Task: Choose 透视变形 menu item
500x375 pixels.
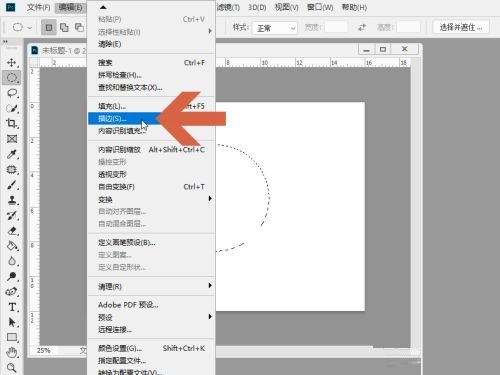Action: [x=151, y=174]
